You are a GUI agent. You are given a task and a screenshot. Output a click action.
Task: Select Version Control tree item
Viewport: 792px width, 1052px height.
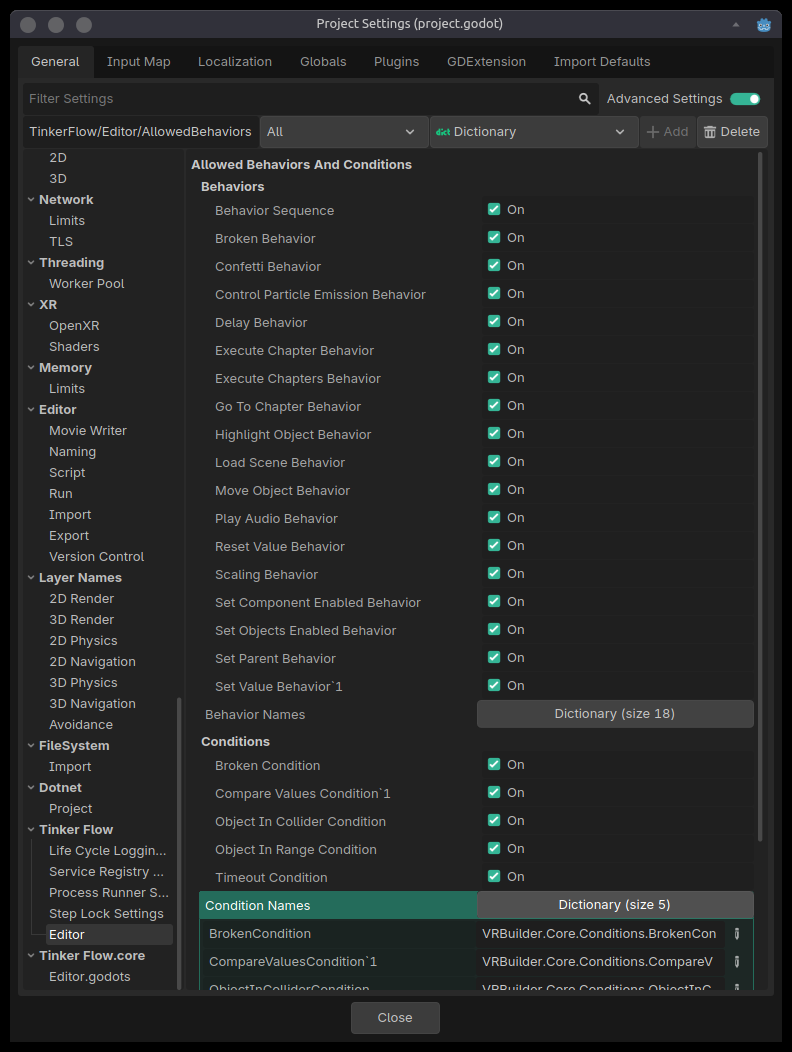pos(97,557)
